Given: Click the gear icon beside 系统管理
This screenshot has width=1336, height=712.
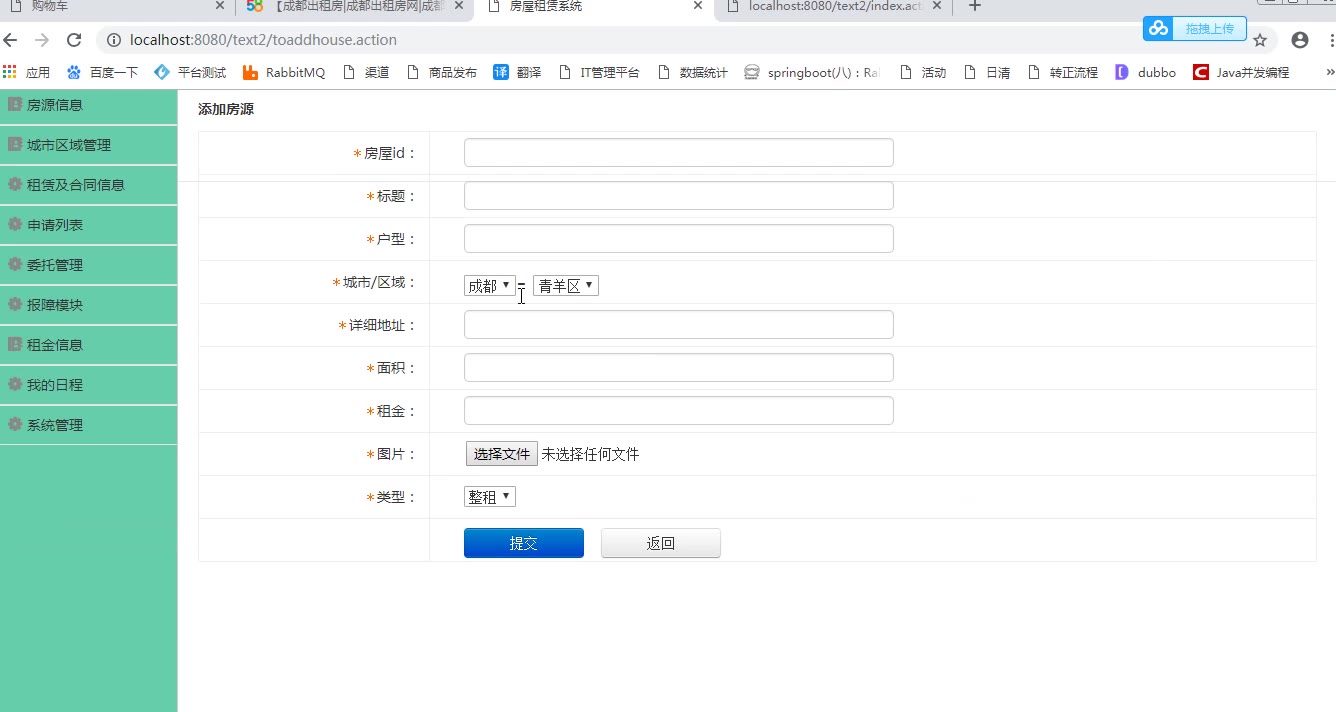Looking at the screenshot, I should tap(15, 424).
